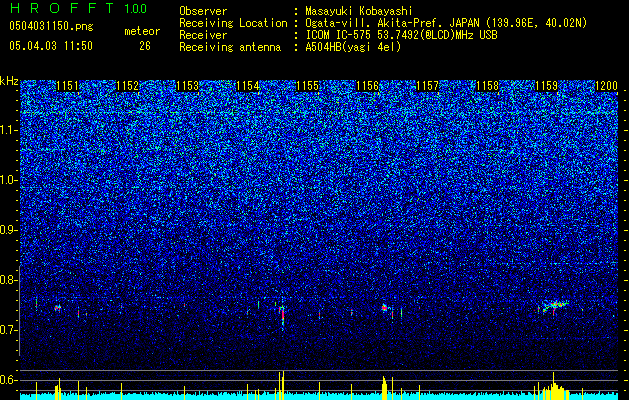Select the Ogata-vill. Akita-Pref. JAPAN location text
This screenshot has width=629, height=400.
[x=446, y=23]
